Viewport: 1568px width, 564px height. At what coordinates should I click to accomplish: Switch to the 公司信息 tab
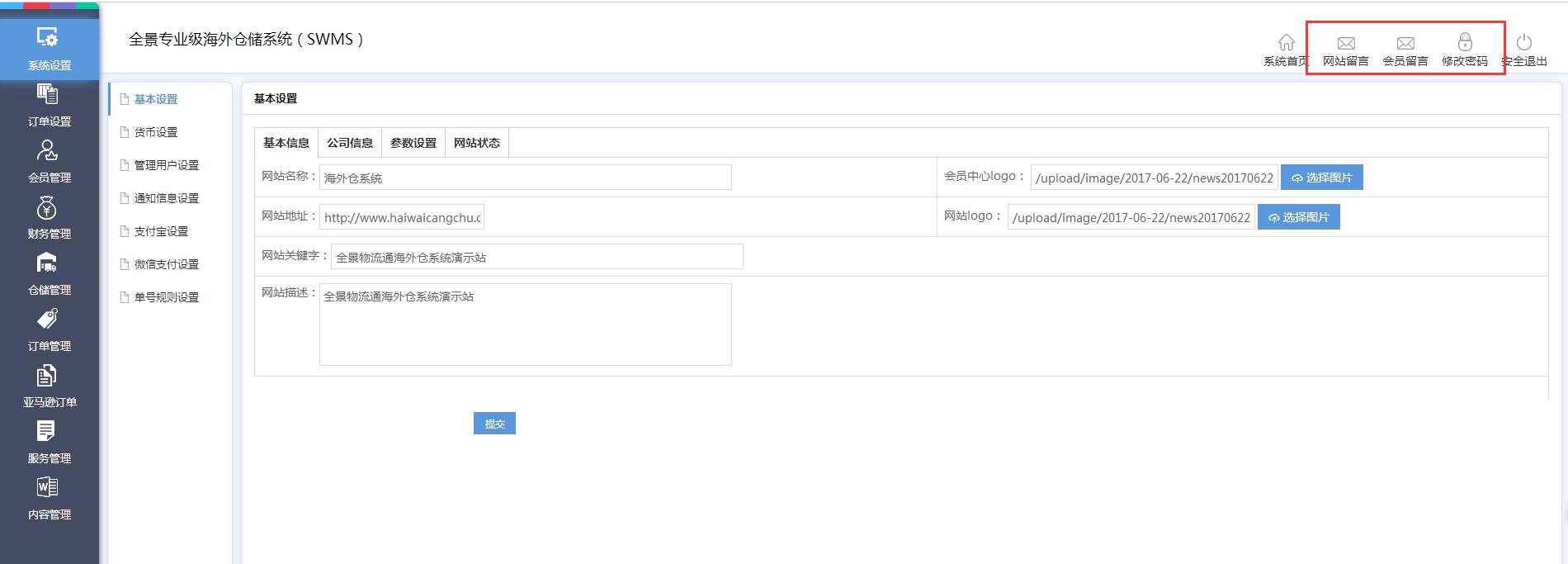(x=349, y=143)
